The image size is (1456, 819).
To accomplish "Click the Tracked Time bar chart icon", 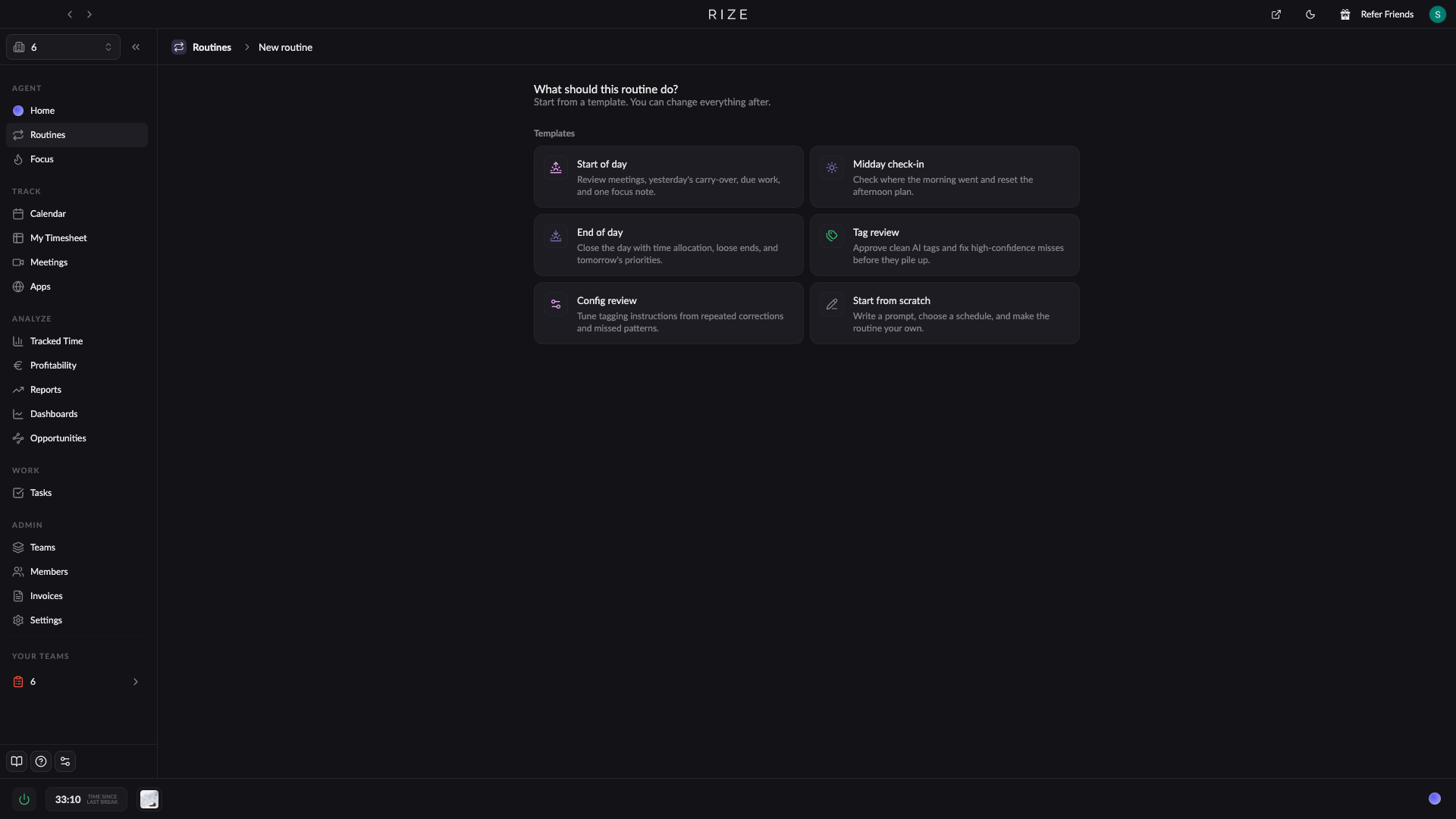I will point(18,341).
